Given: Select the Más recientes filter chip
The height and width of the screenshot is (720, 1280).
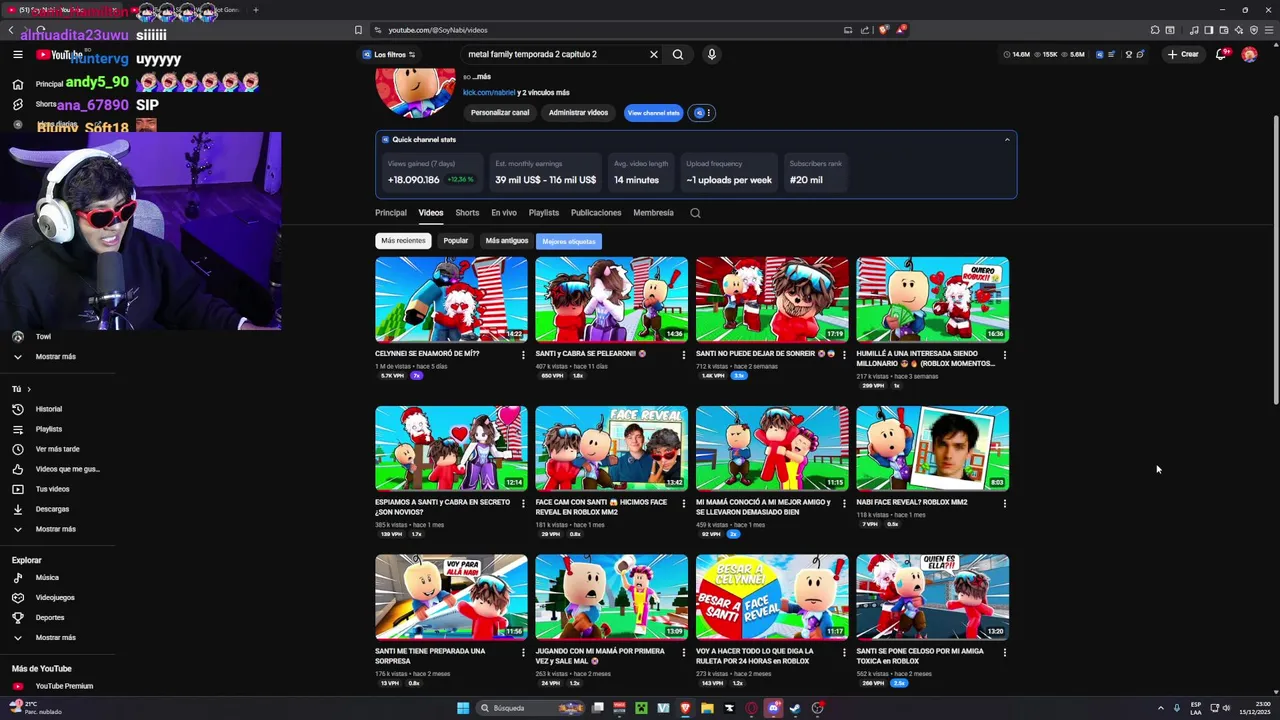Looking at the screenshot, I should point(403,241).
